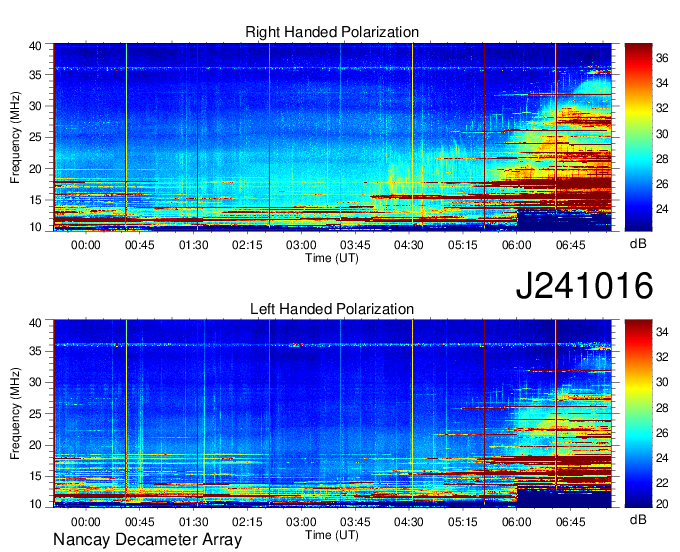Click the 06:45 time tick under Right Handed plot
680x552 pixels.
coord(570,245)
